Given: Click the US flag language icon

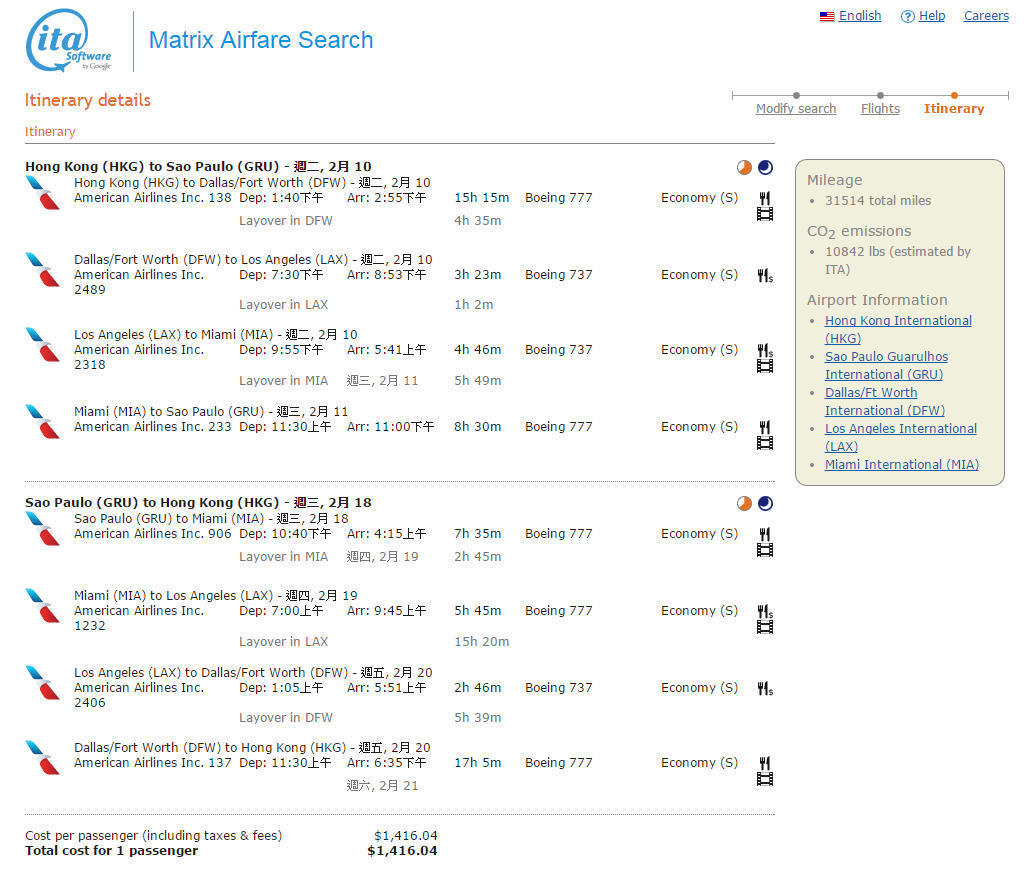Looking at the screenshot, I should [x=827, y=16].
